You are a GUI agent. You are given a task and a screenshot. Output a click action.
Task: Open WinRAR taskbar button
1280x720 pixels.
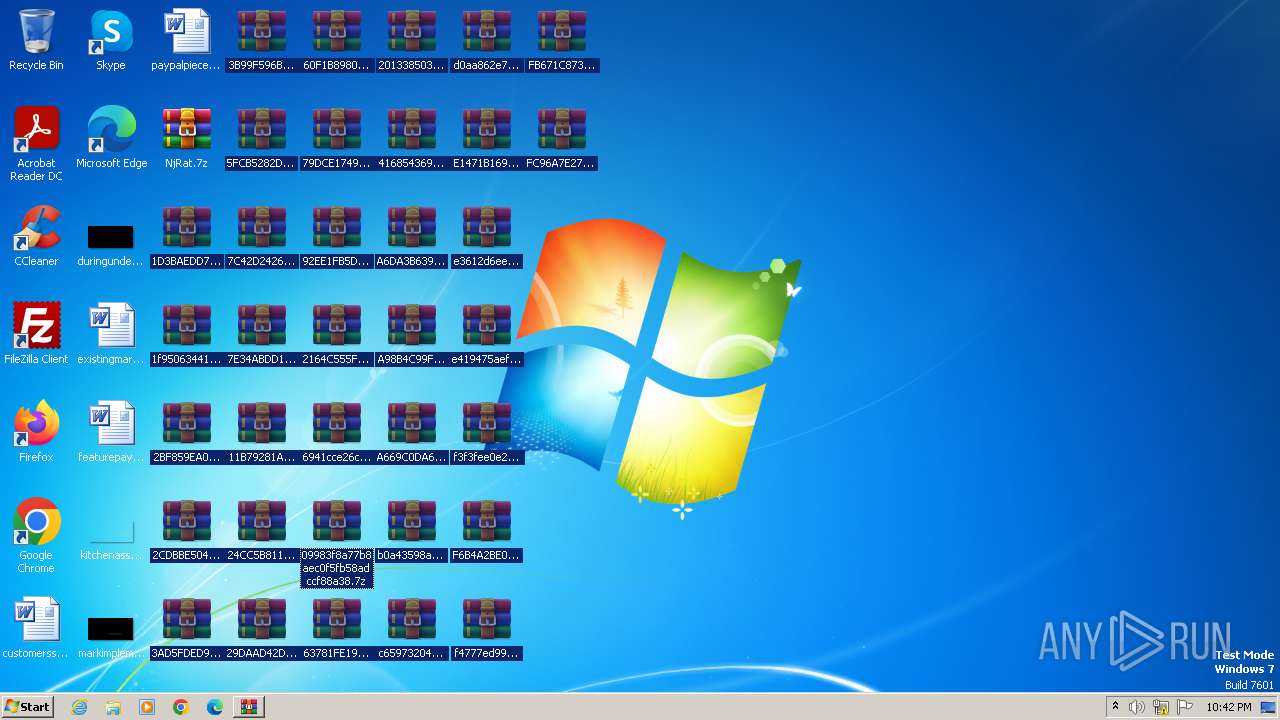click(248, 707)
